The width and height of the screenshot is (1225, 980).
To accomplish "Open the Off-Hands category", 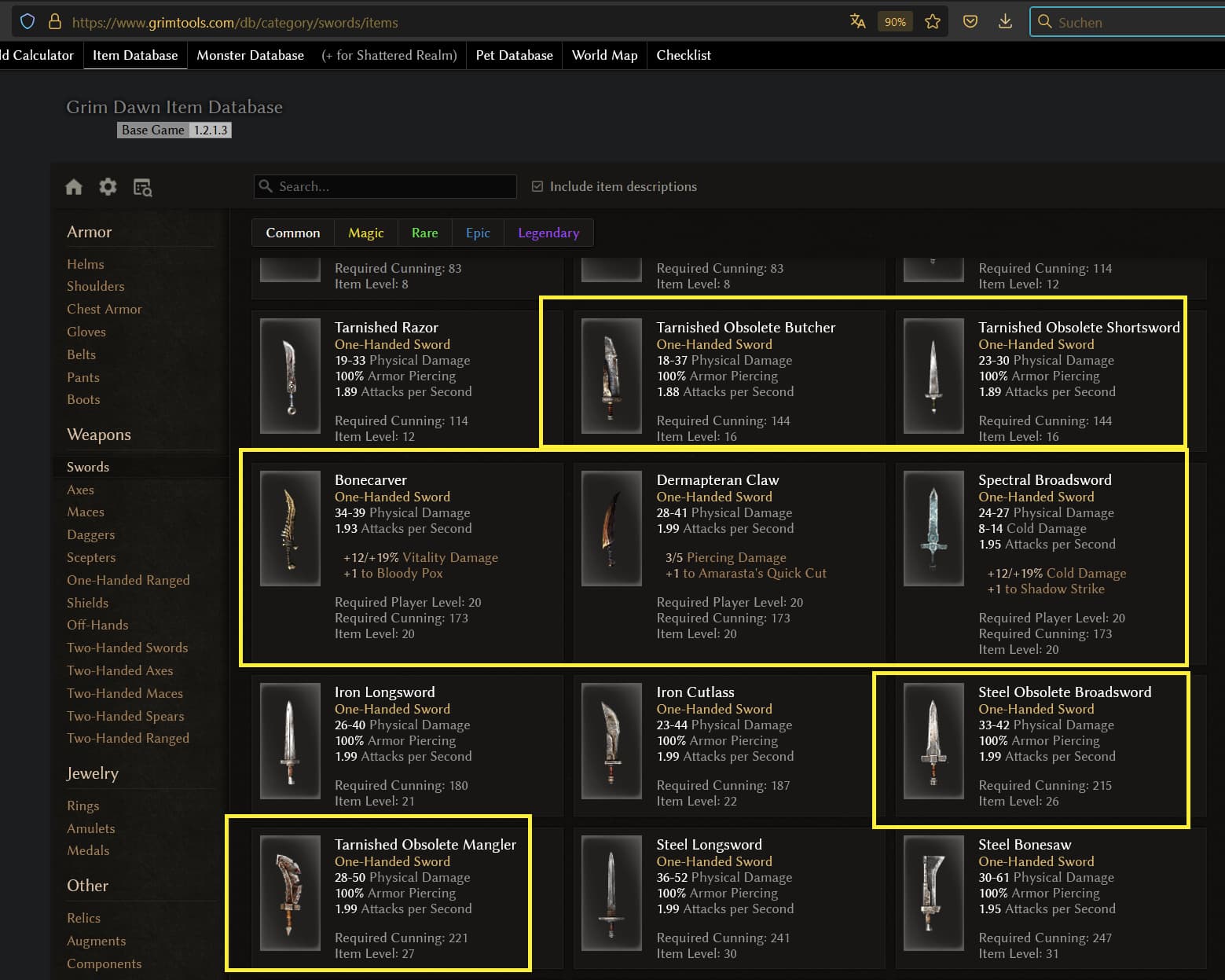I will pyautogui.click(x=97, y=625).
